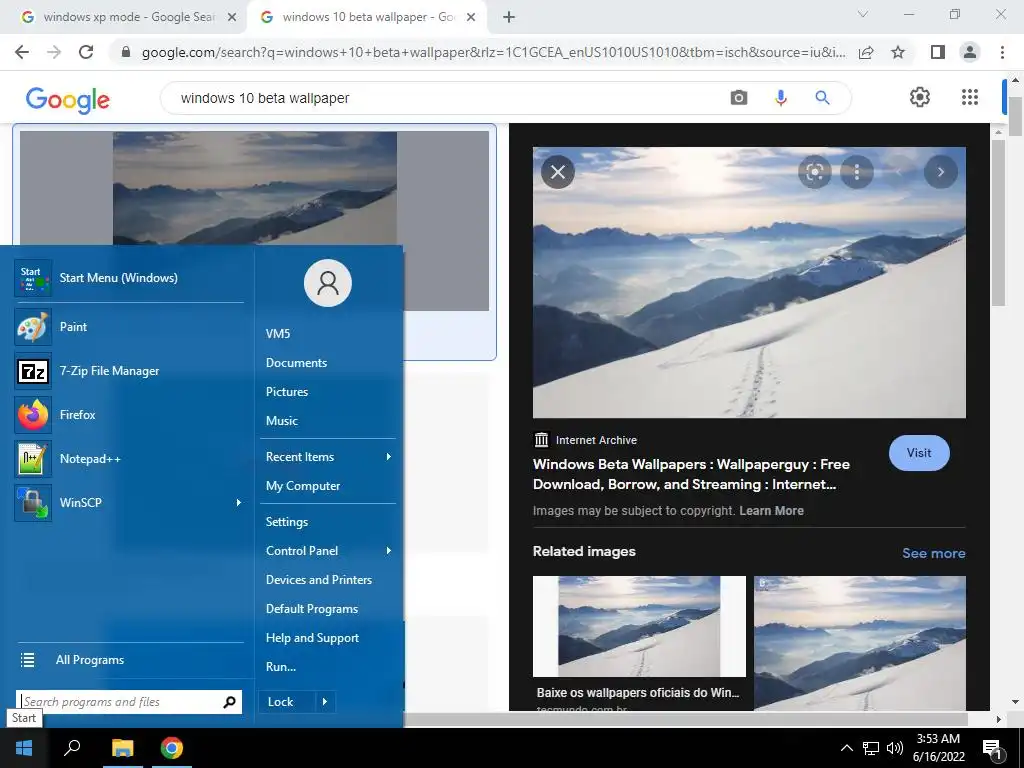
Task: Open three-dot menu on preview image
Action: click(857, 172)
